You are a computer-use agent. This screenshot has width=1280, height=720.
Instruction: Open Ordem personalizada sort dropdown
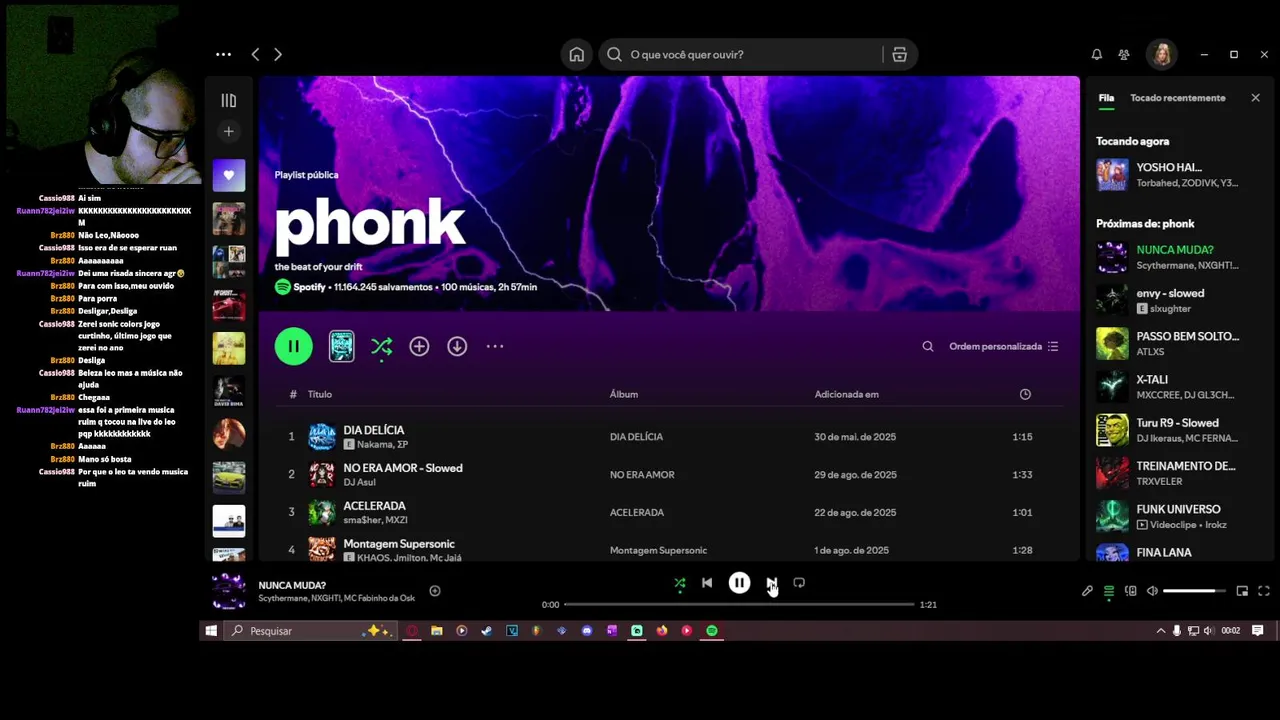[1003, 346]
